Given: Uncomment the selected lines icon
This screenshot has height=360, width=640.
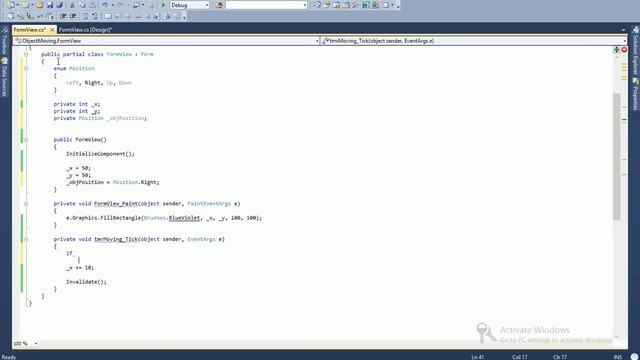Looking at the screenshot, I should (95, 16).
